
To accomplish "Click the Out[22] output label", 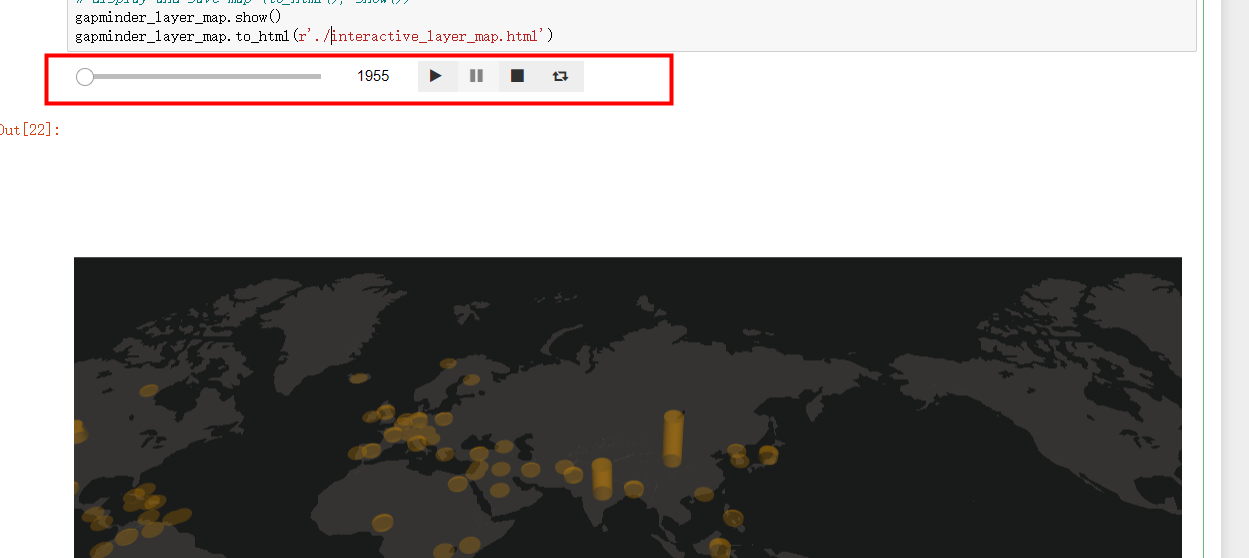I will [x=29, y=129].
